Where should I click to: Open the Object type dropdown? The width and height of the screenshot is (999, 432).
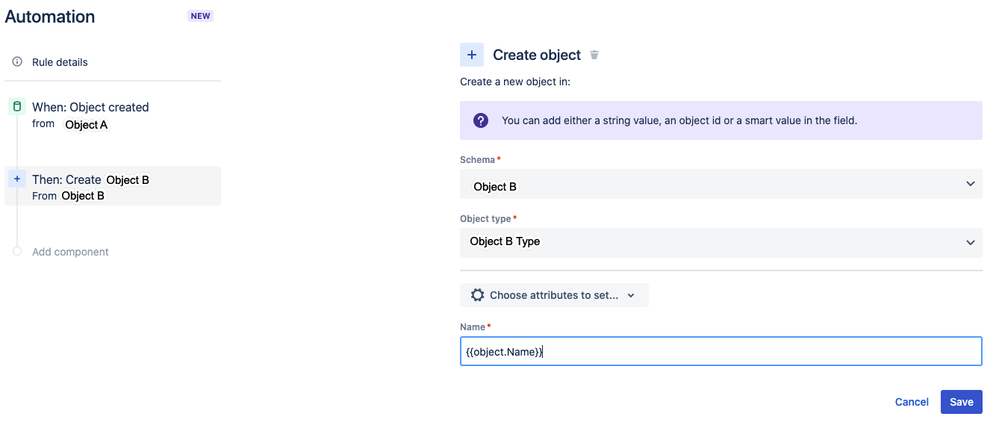(x=720, y=242)
